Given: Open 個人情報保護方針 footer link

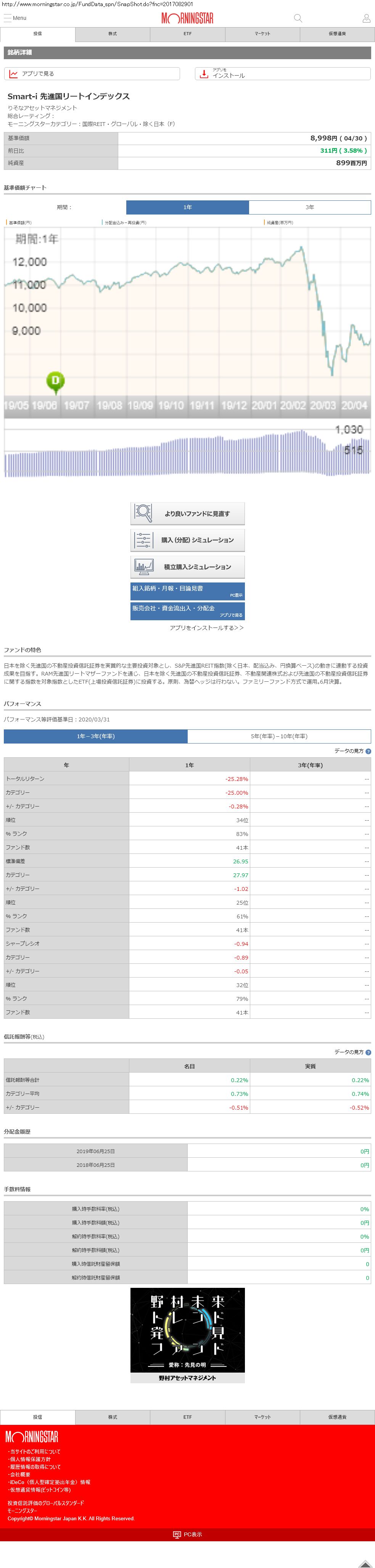Looking at the screenshot, I should click(x=31, y=1459).
